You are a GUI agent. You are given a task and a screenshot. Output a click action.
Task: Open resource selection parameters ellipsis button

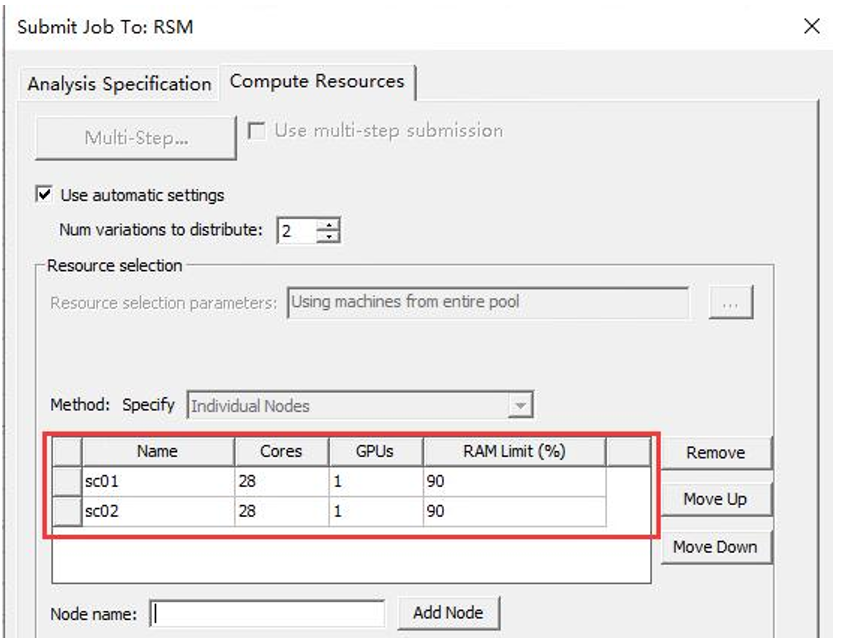click(730, 303)
